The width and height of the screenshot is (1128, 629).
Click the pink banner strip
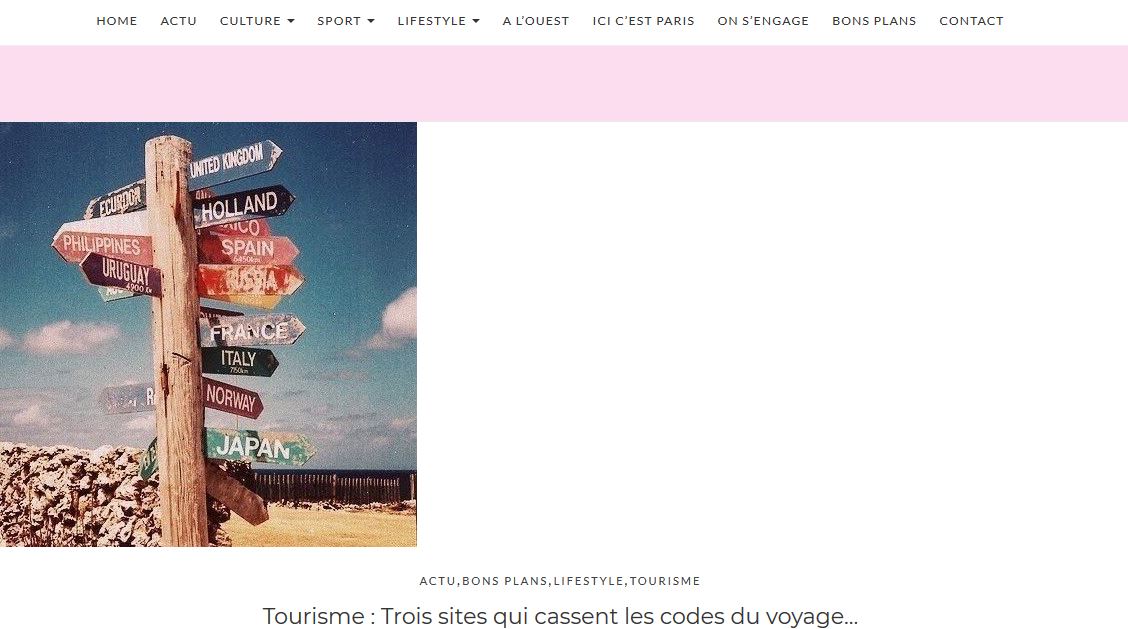pos(564,83)
